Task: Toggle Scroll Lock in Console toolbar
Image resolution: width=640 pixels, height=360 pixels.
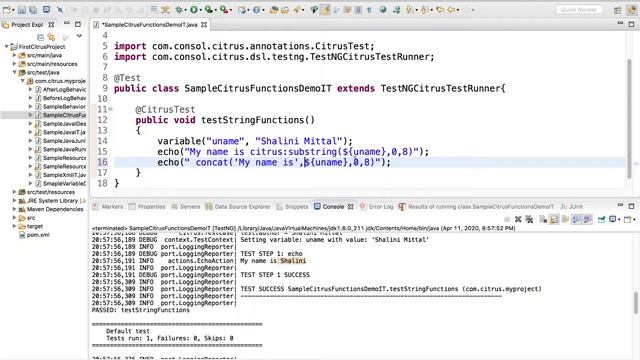Action: [x=554, y=220]
